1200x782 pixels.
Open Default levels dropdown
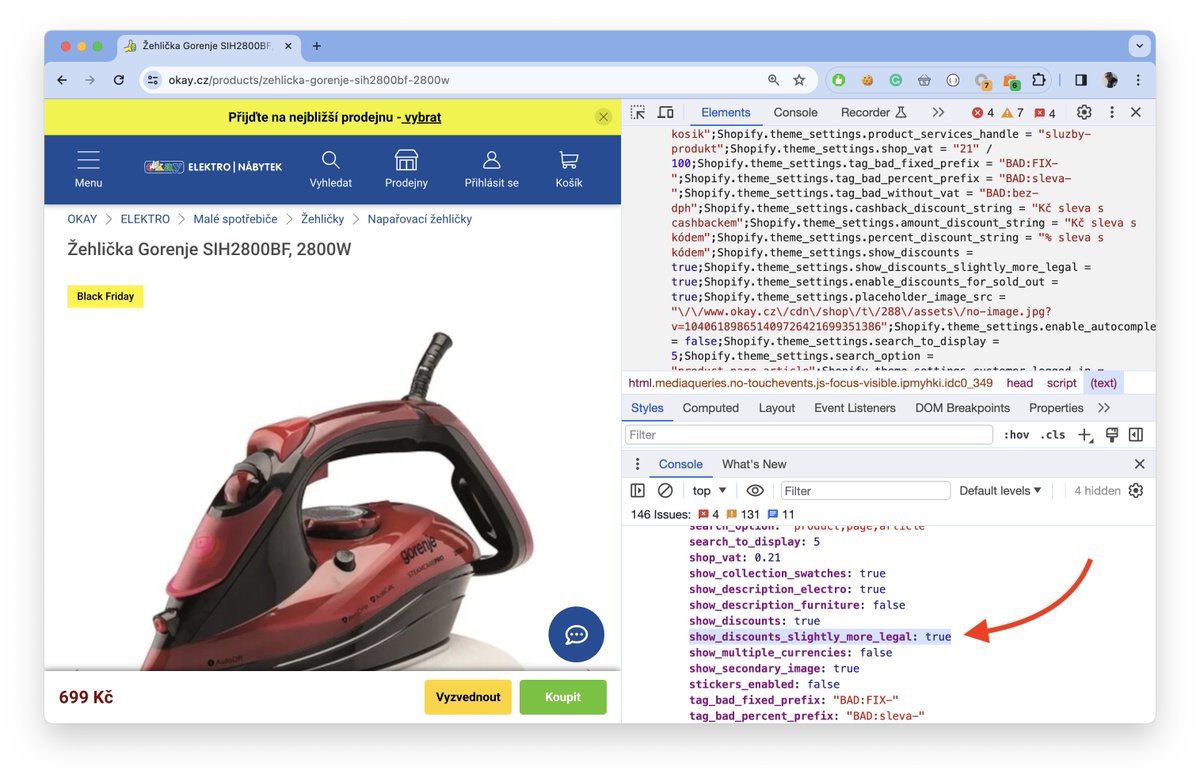click(x=1000, y=491)
